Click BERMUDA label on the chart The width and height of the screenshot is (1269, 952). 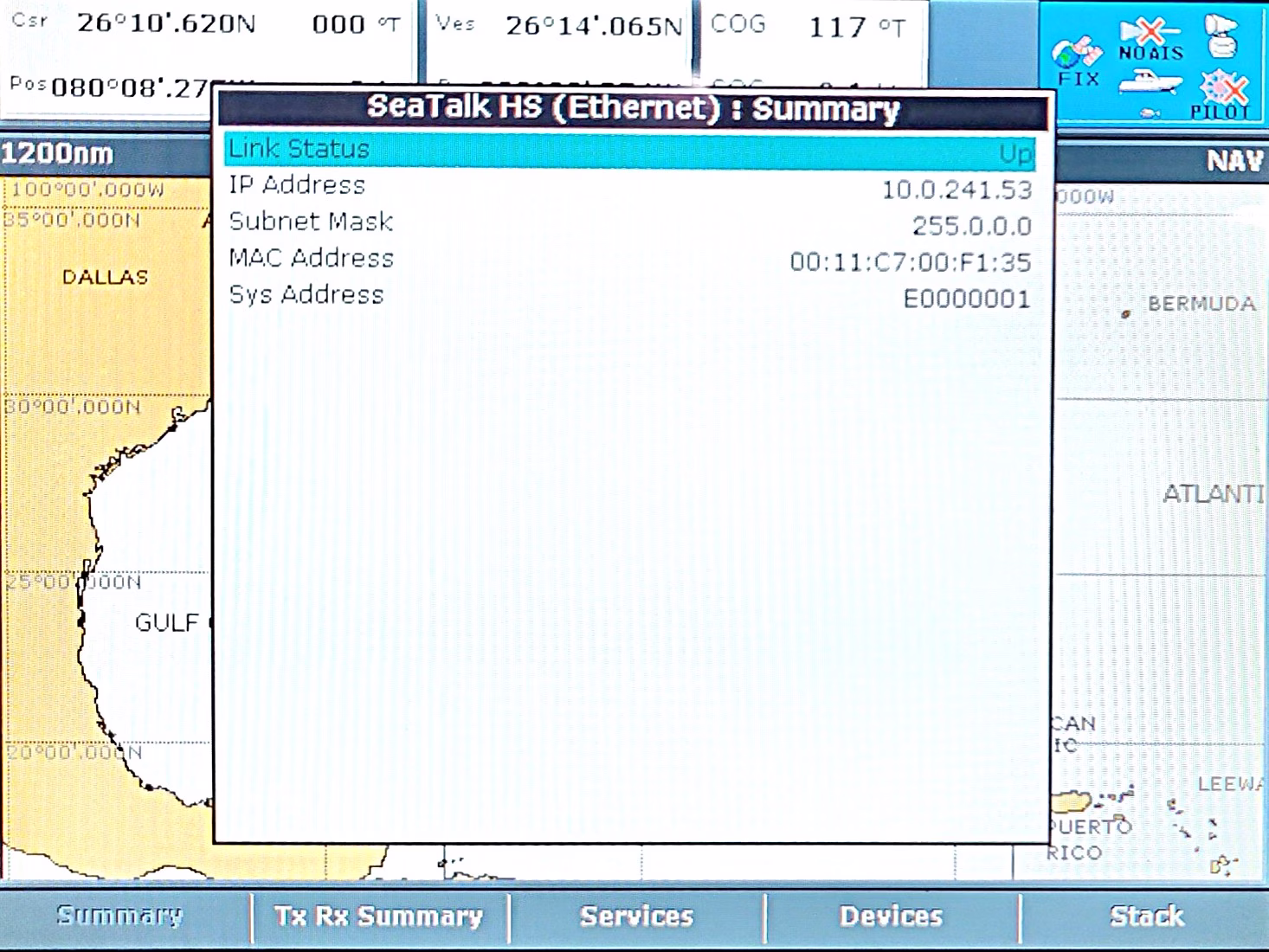pyautogui.click(x=1201, y=304)
